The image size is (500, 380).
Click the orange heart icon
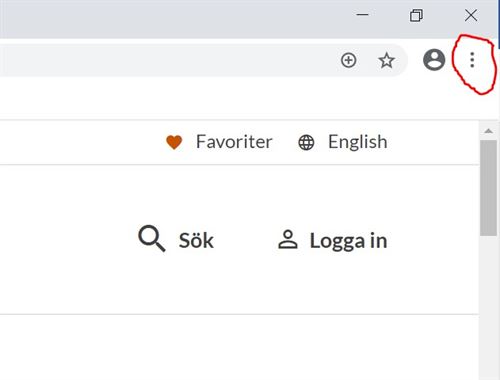pyautogui.click(x=174, y=142)
